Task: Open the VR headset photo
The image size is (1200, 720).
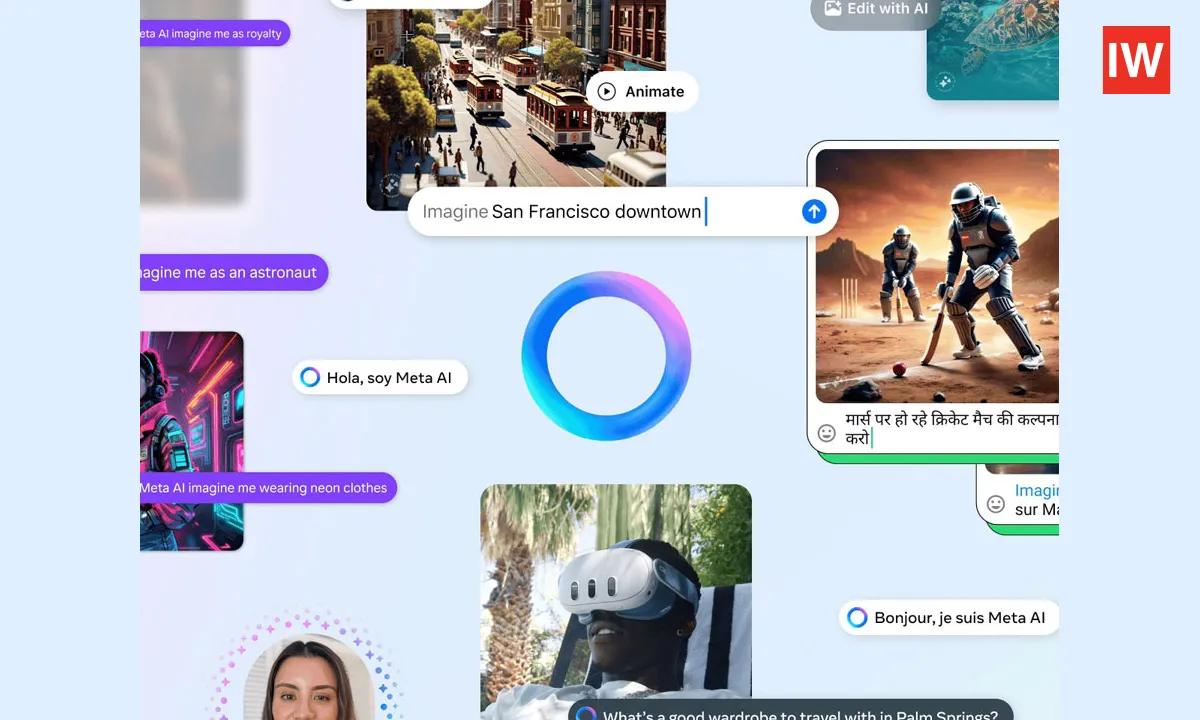Action: click(615, 590)
